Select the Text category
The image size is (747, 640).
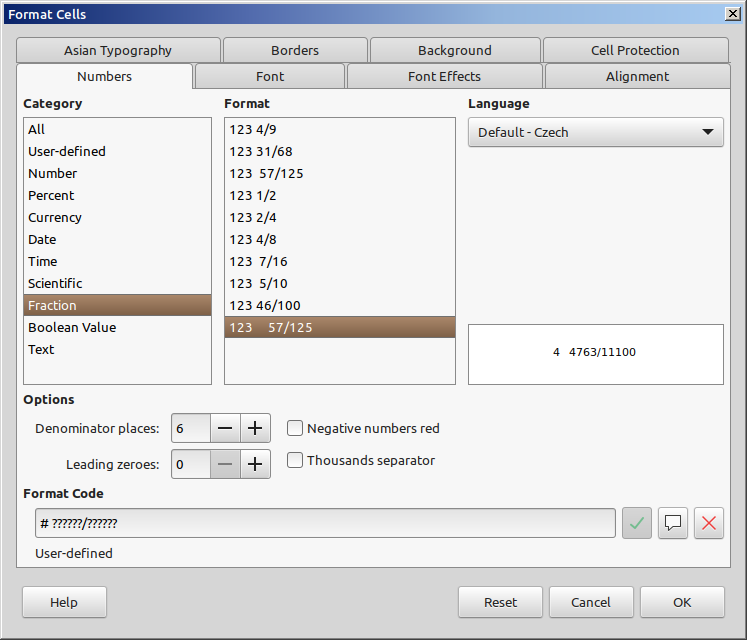117,349
